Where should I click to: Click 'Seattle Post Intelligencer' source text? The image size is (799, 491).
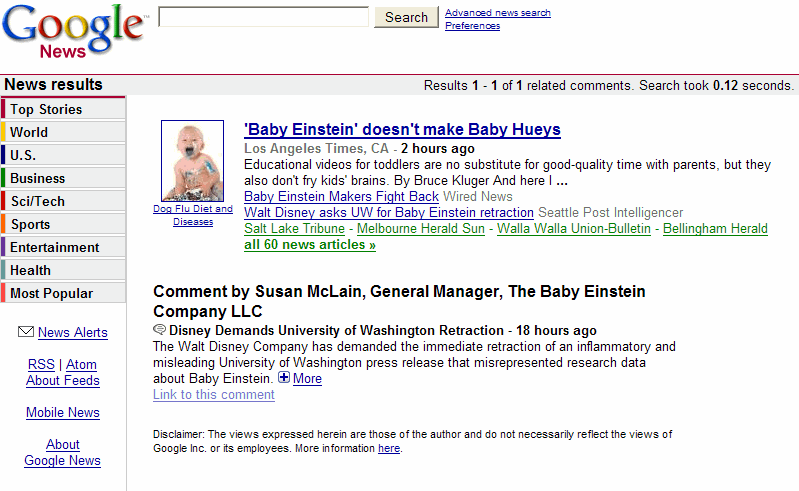coord(610,212)
